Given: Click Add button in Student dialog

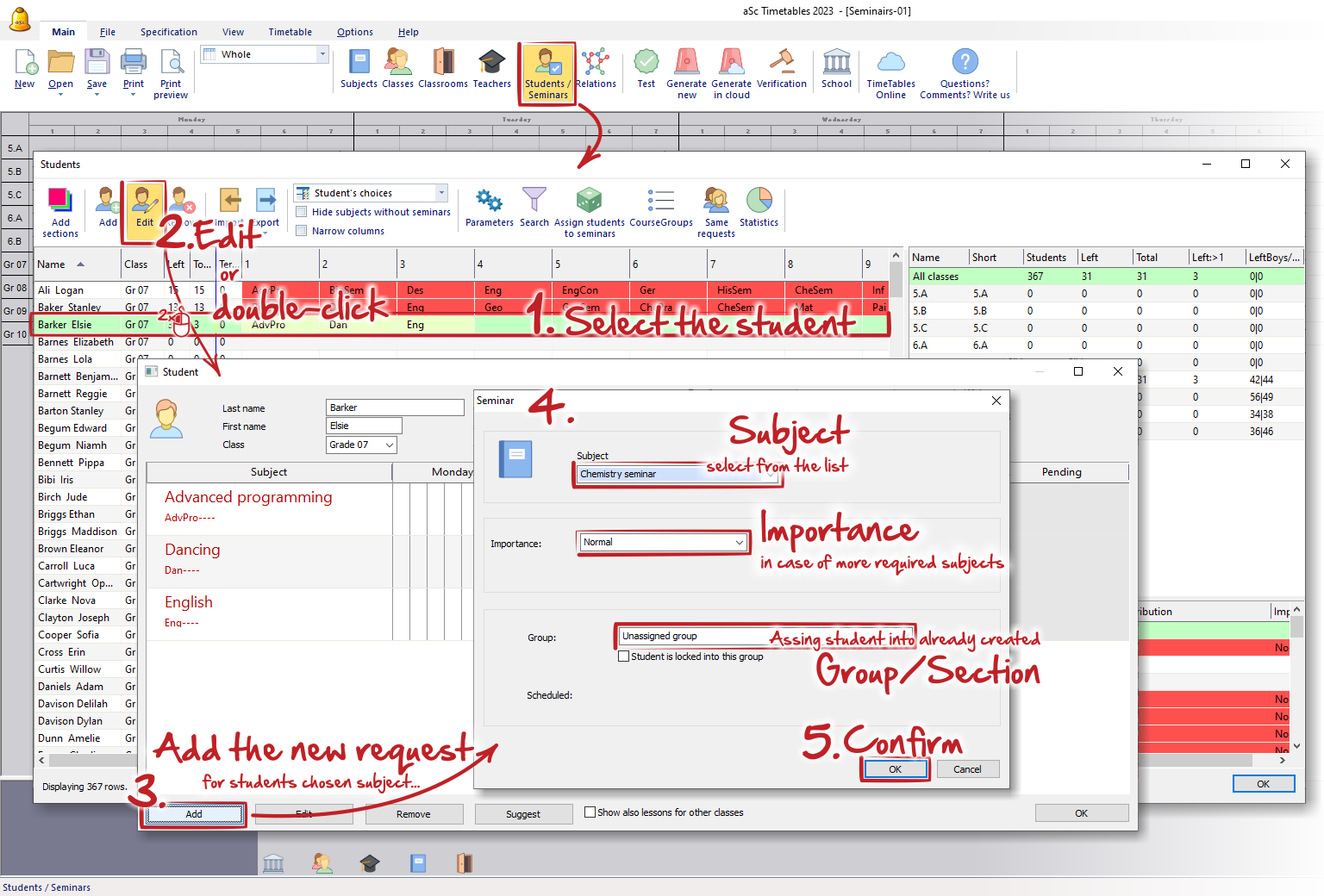Looking at the screenshot, I should tap(194, 814).
